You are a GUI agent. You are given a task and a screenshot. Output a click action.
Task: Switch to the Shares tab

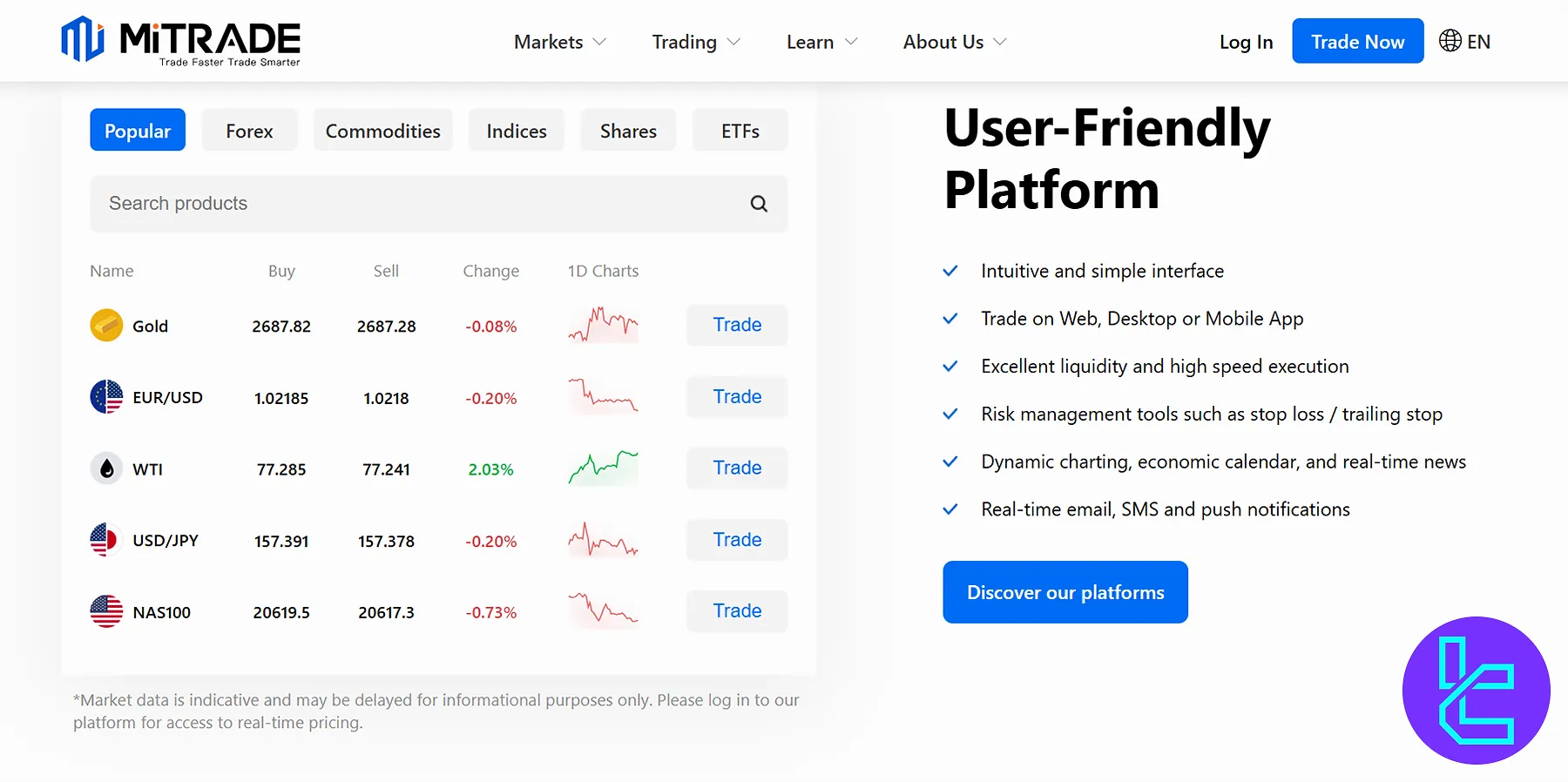(x=628, y=130)
